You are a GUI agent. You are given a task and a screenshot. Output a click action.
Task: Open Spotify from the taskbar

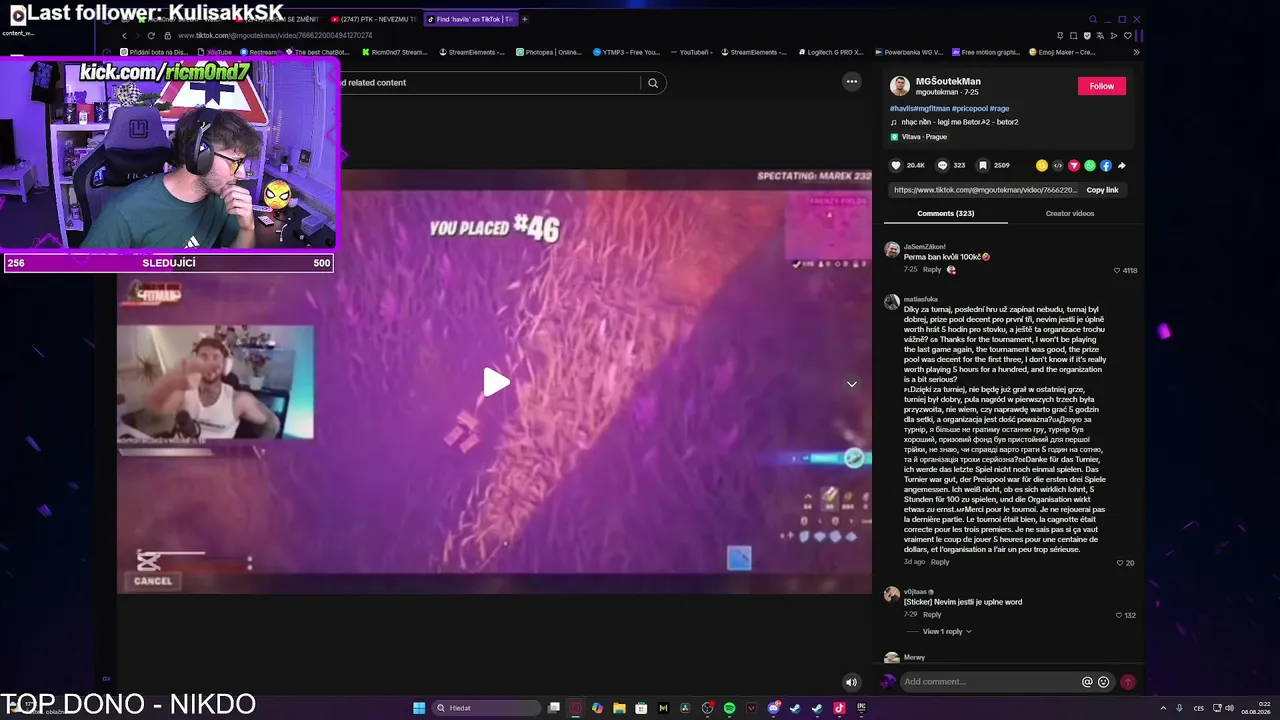729,708
